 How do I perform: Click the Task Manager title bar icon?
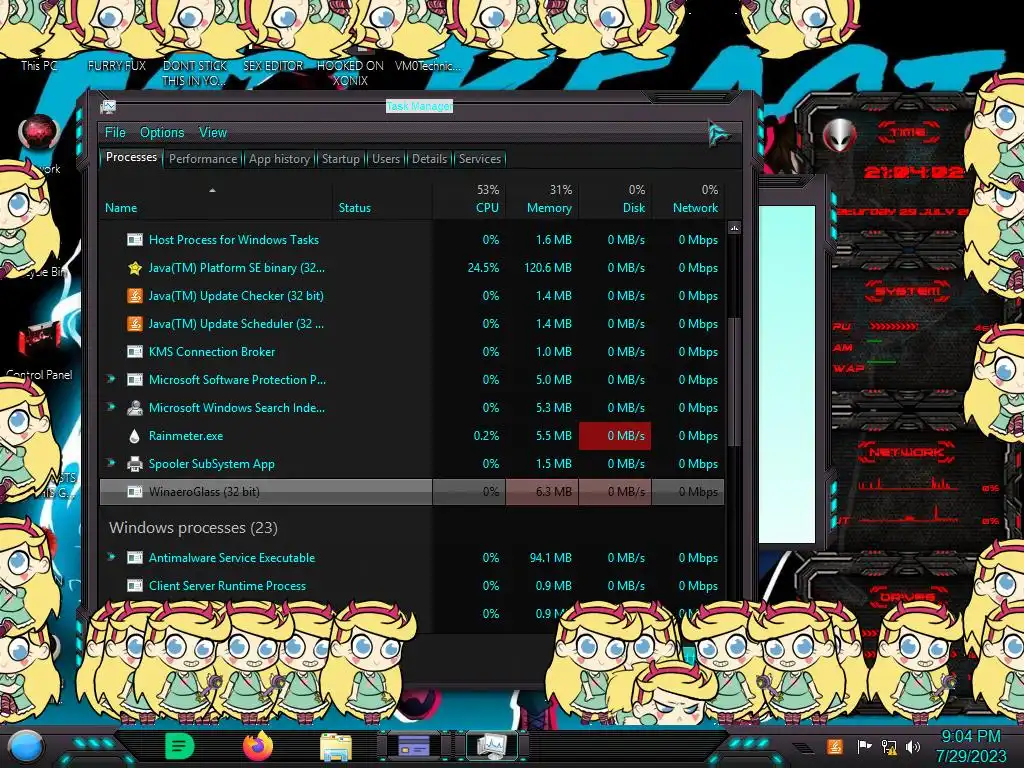[108, 106]
